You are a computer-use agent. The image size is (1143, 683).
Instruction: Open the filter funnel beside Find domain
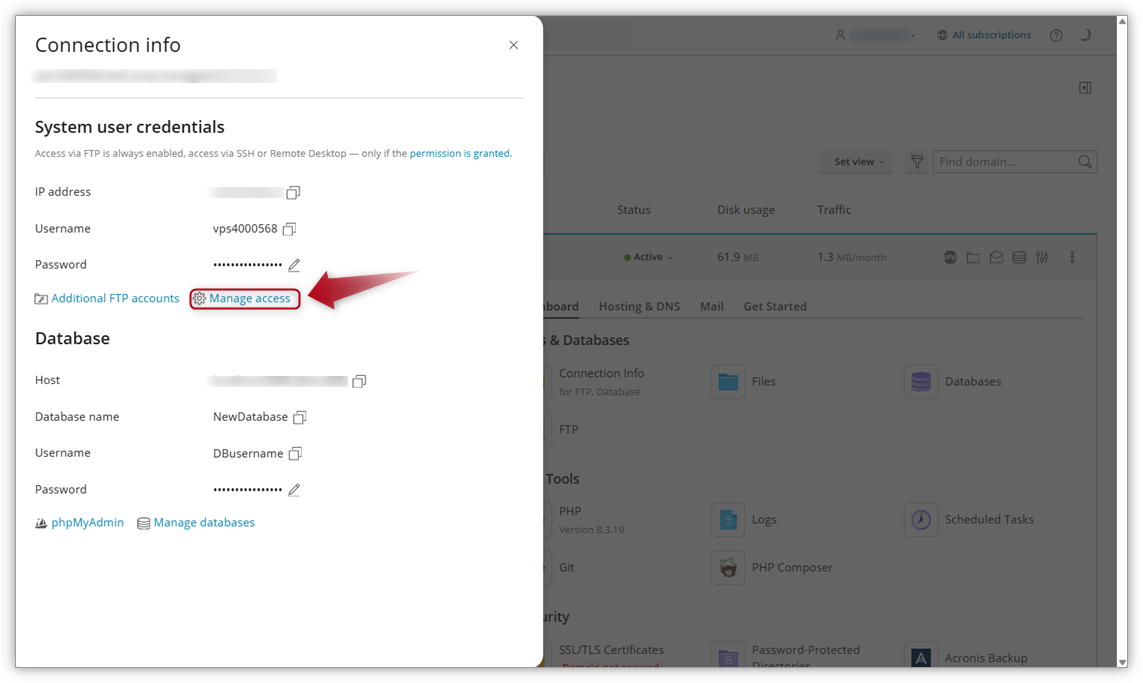point(916,161)
